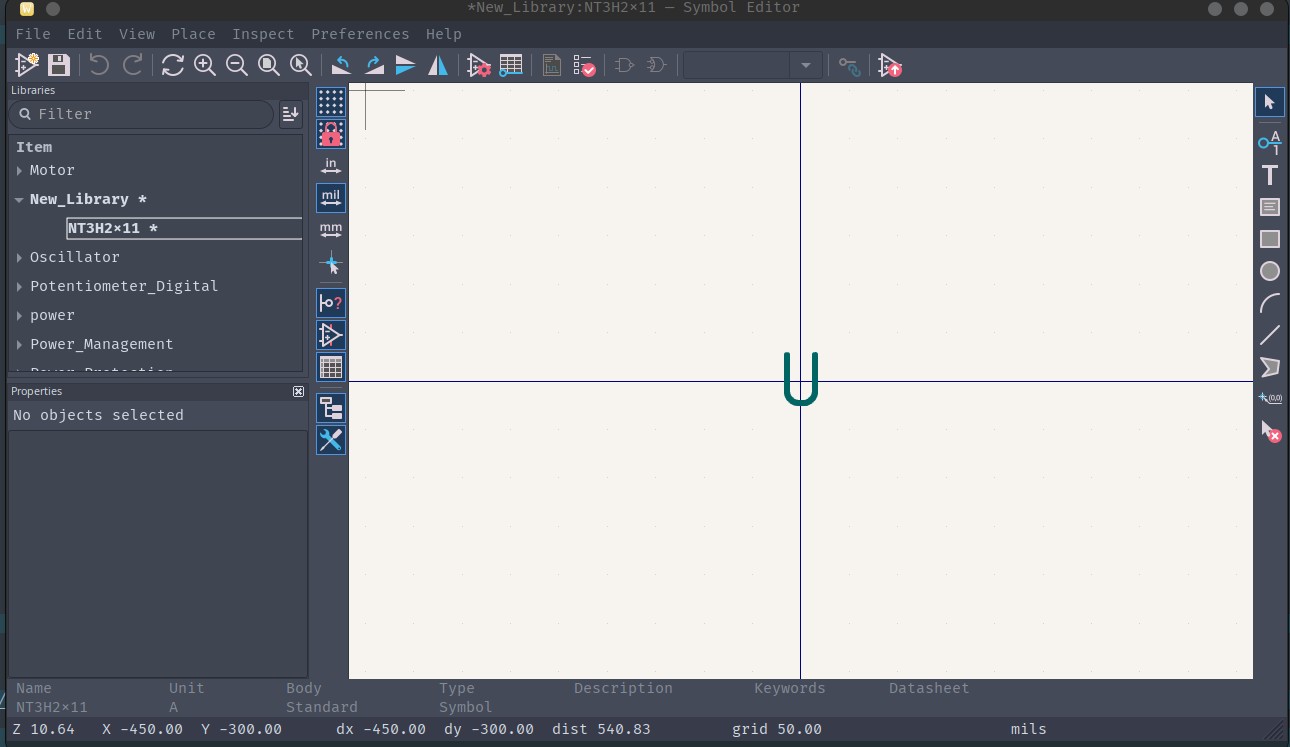Image resolution: width=1290 pixels, height=747 pixels.
Task: Toggle grid visibility
Action: (x=331, y=101)
